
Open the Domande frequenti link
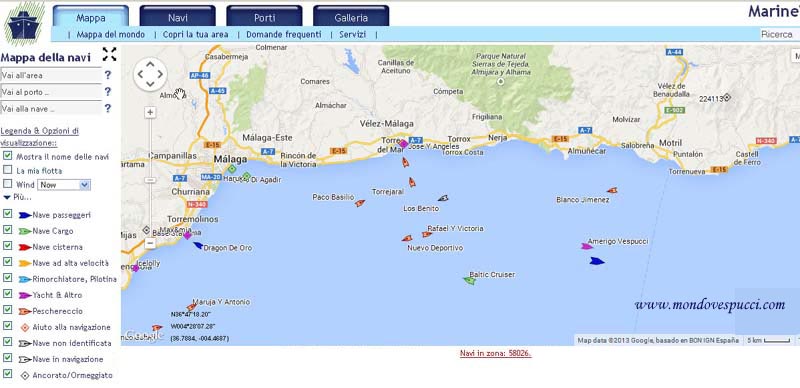284,34
